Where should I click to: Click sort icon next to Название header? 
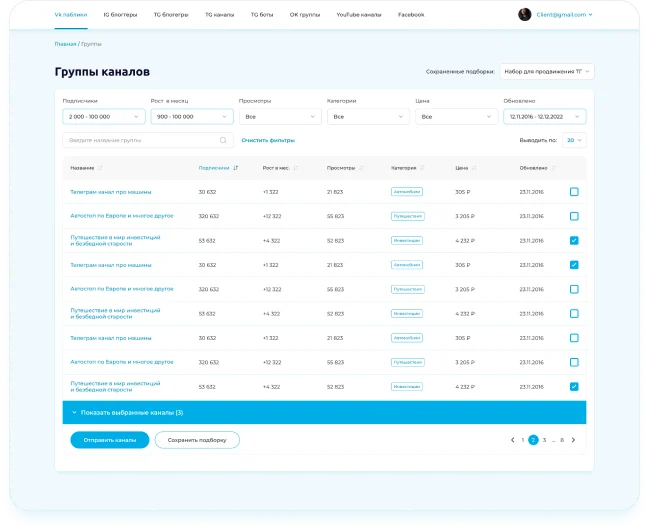[101, 168]
